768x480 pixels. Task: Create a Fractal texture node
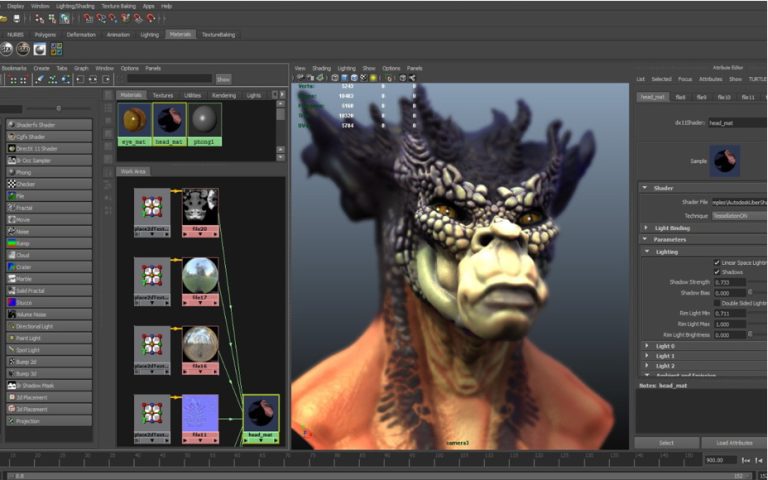click(x=49, y=208)
